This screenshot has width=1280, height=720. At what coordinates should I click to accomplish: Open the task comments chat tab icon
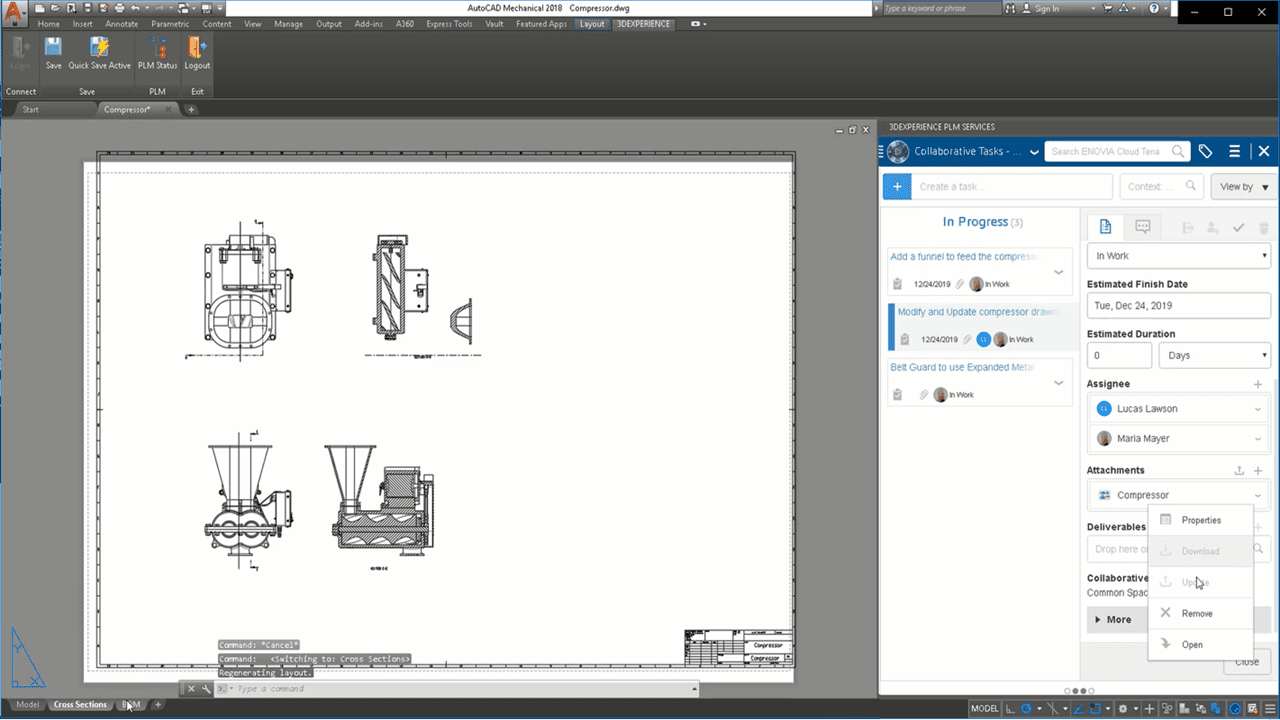coord(1143,227)
